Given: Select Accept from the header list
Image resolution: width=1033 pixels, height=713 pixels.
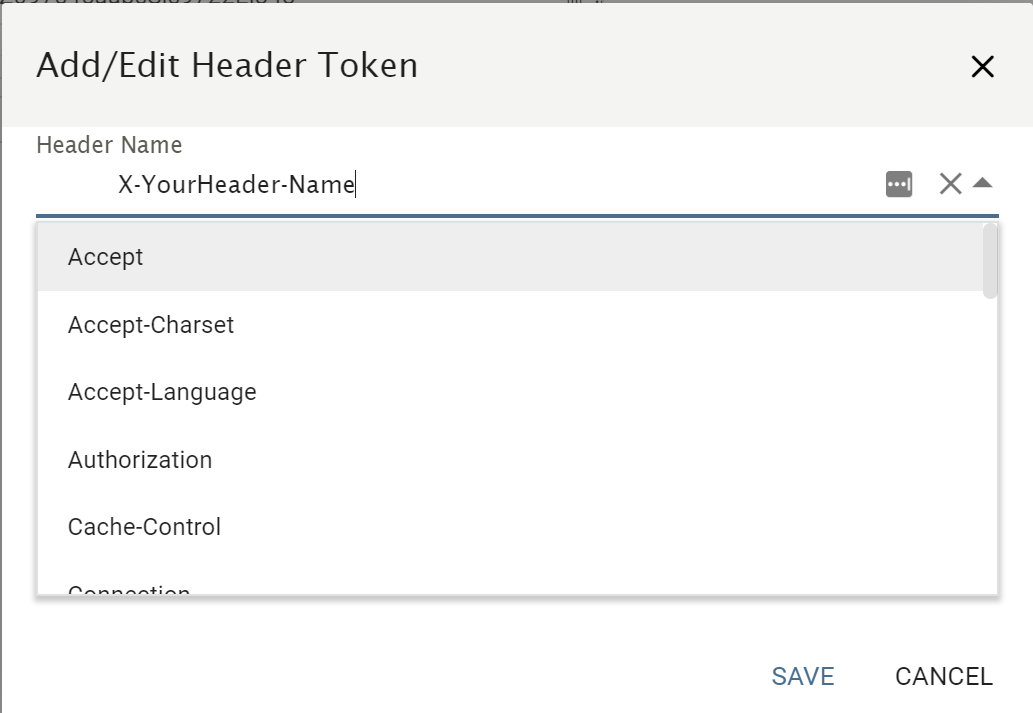Looking at the screenshot, I should coord(106,257).
